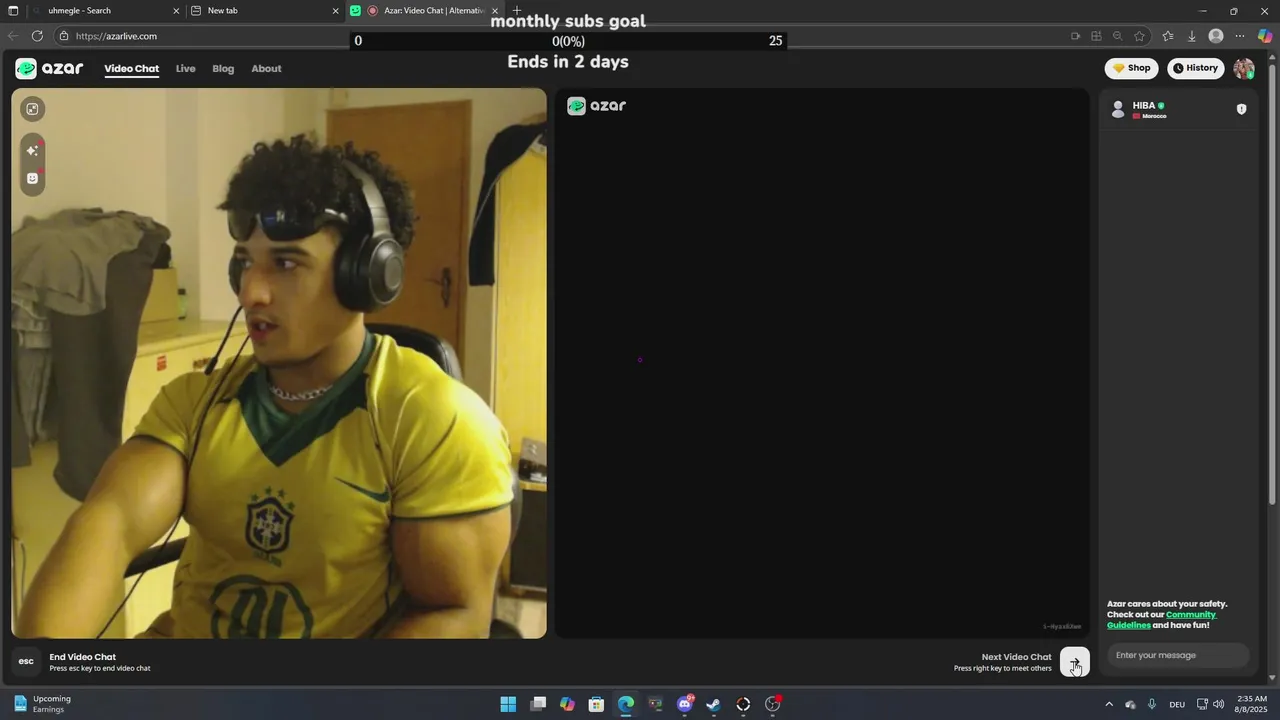
Task: Click the Azar logo in header
Action: click(49, 68)
